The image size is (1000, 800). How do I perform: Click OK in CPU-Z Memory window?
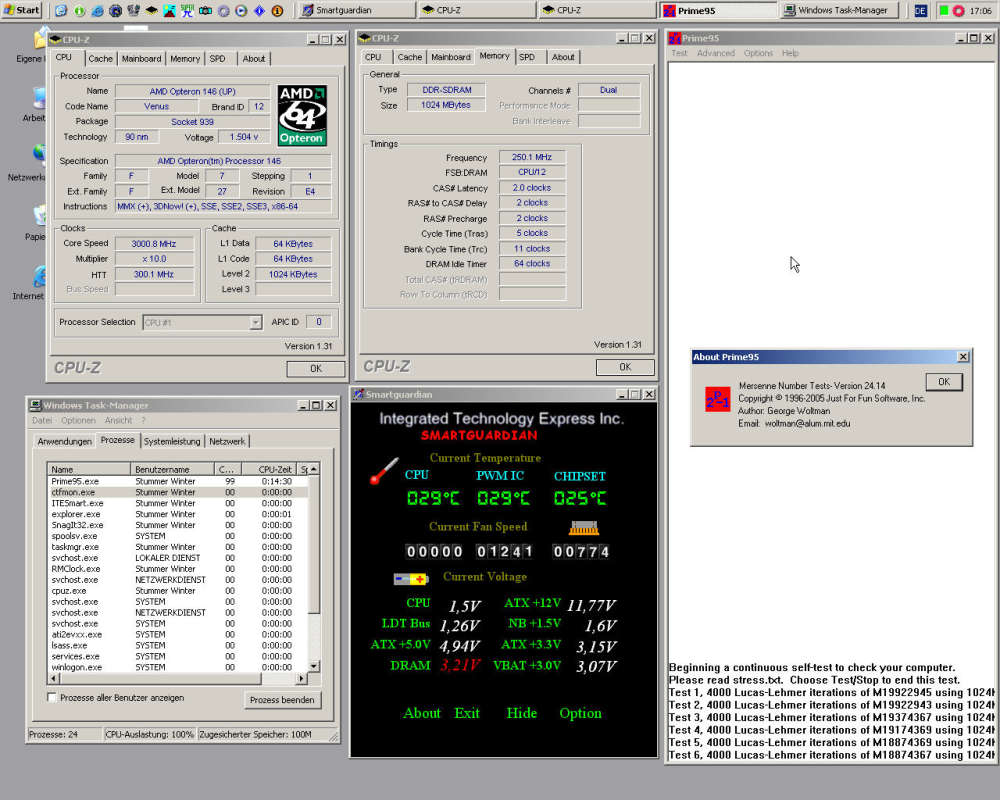(x=625, y=367)
